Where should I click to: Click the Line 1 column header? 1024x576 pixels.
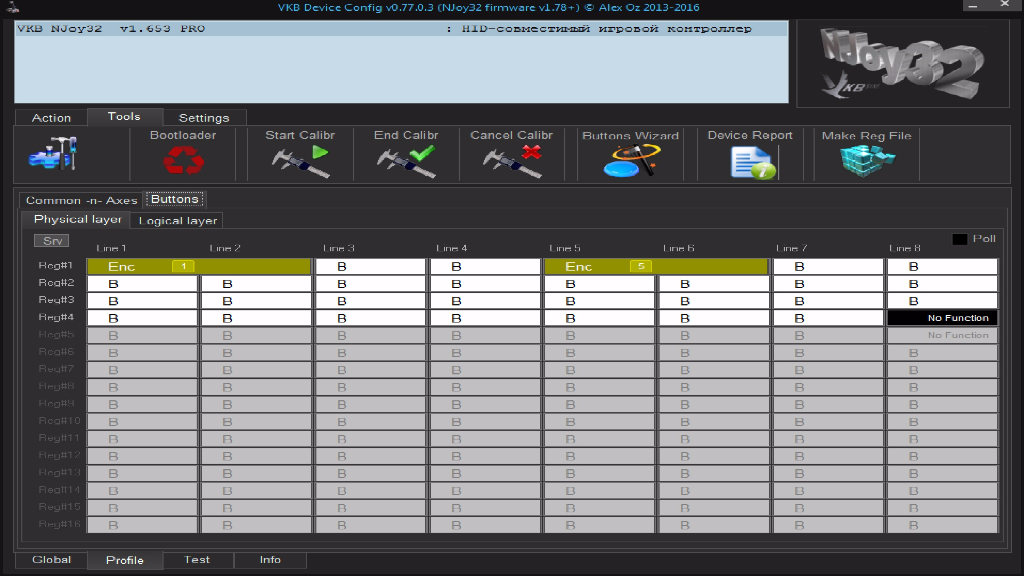111,248
